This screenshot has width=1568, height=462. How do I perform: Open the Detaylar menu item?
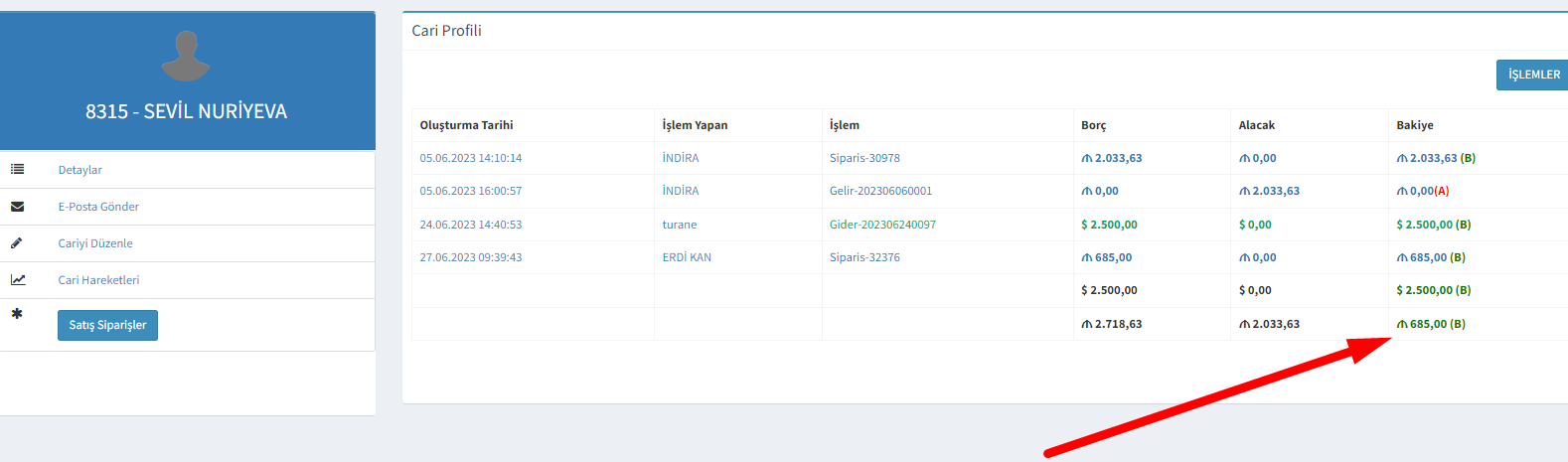point(79,170)
